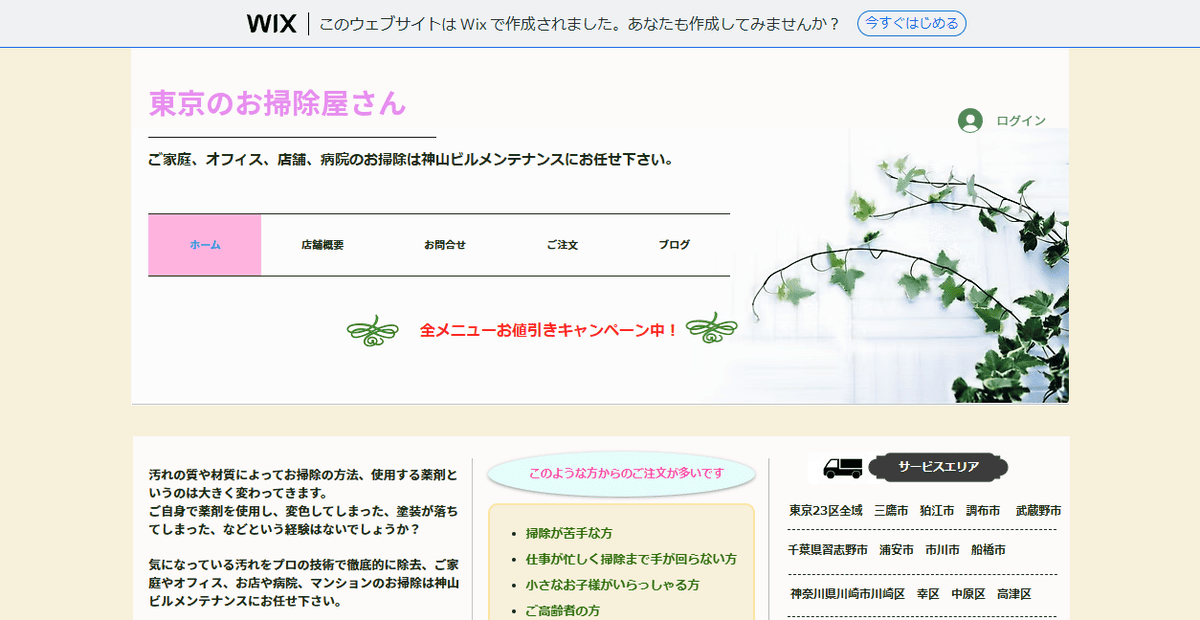This screenshot has width=1200, height=620.
Task: Click the user avatar login icon
Action: 970,121
